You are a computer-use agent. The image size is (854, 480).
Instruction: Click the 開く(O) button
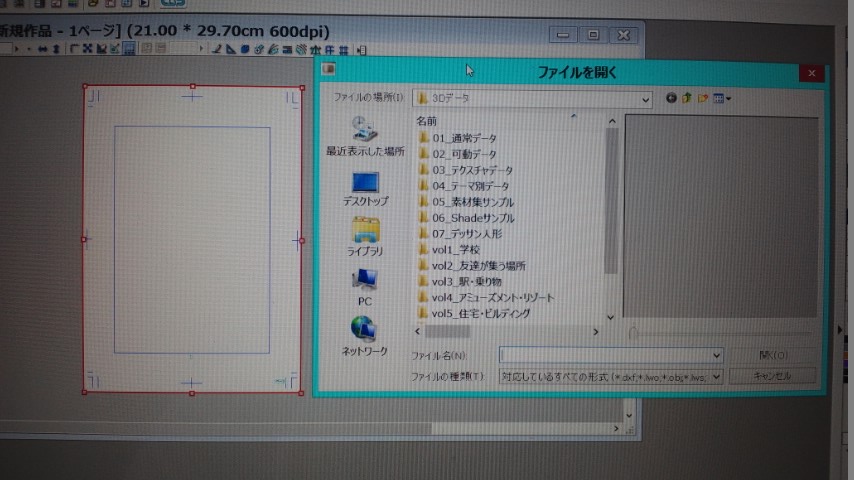click(772, 355)
